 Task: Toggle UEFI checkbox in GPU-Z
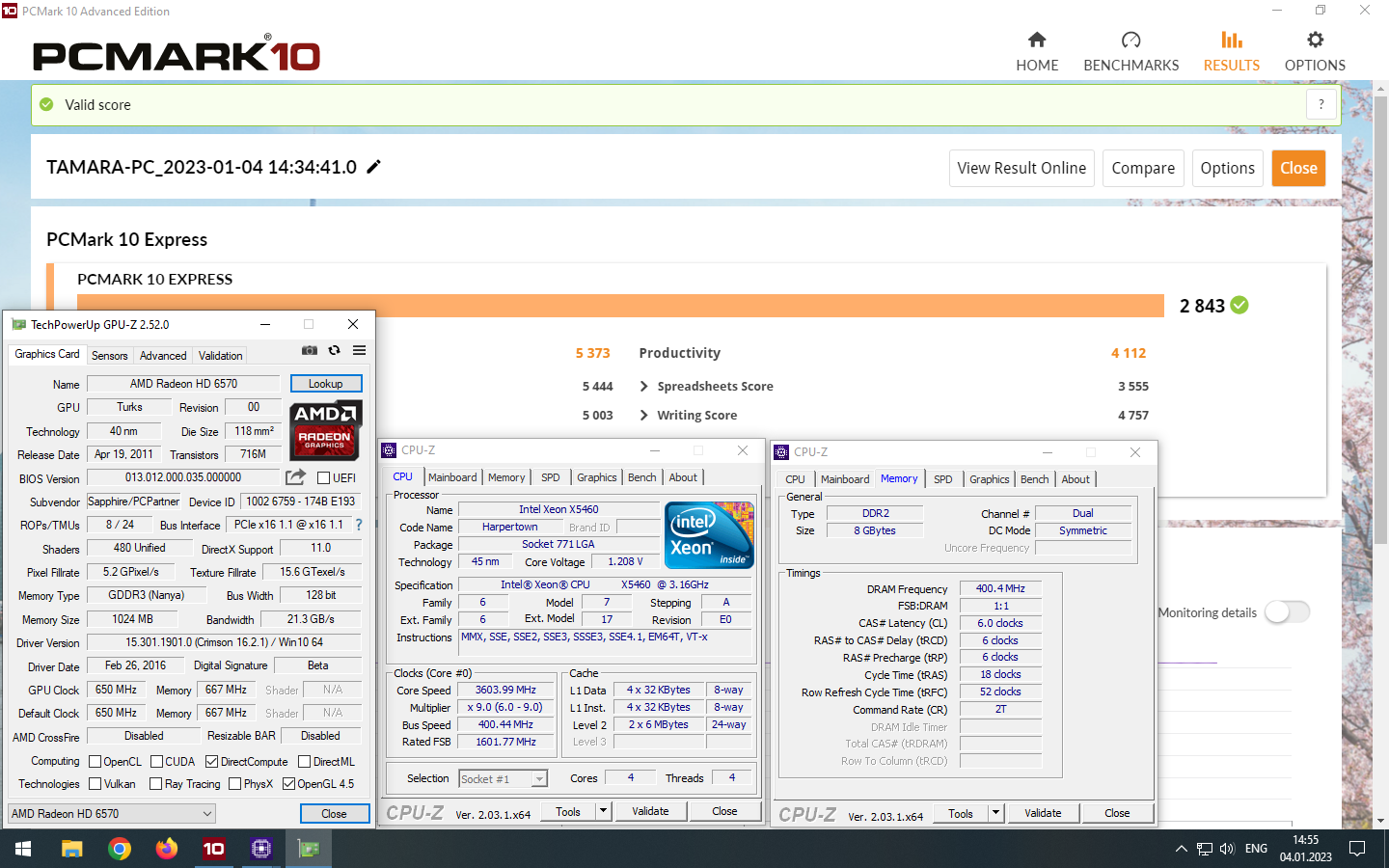click(x=324, y=477)
